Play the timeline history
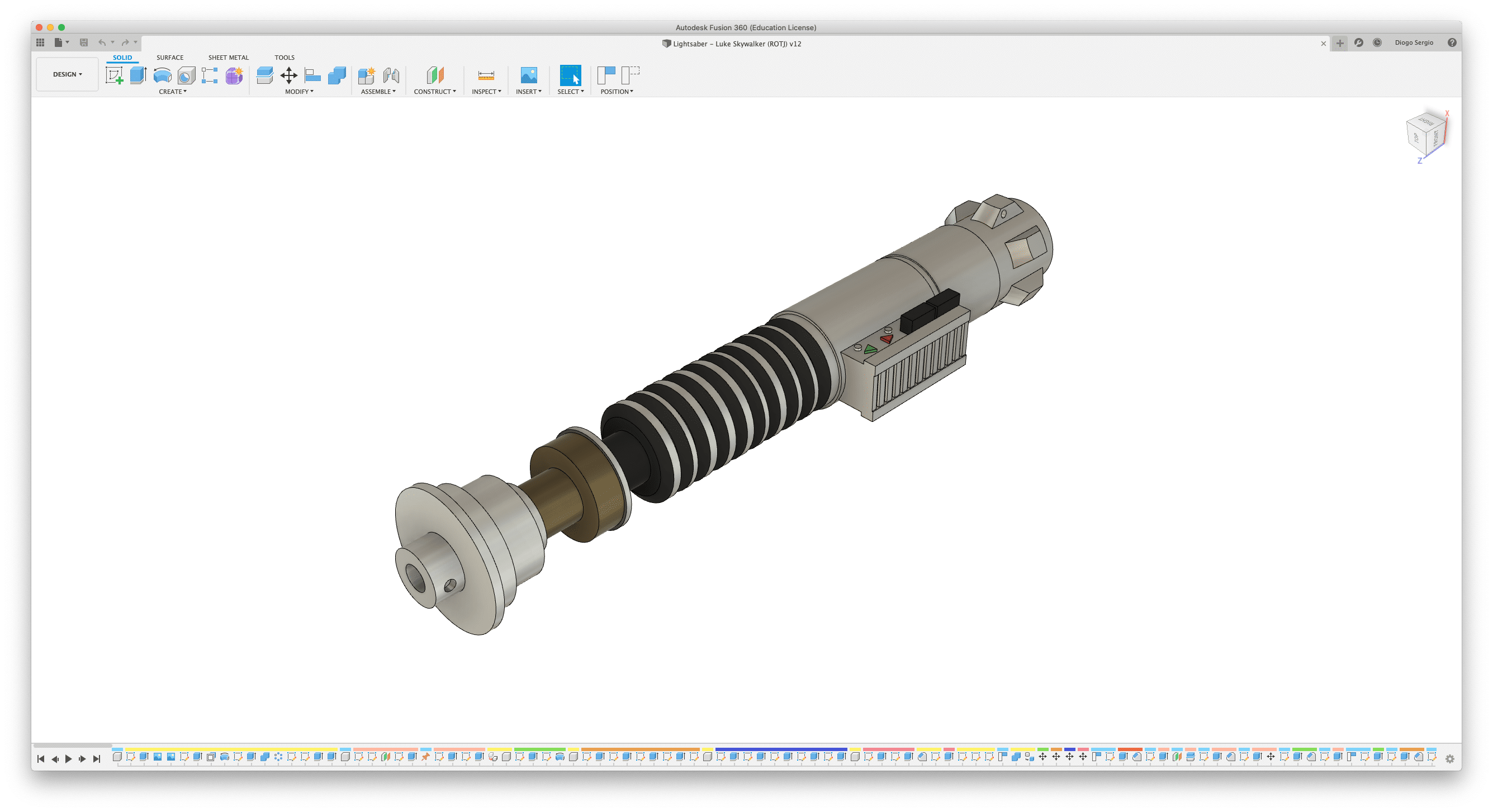The width and height of the screenshot is (1493, 812). (x=68, y=759)
